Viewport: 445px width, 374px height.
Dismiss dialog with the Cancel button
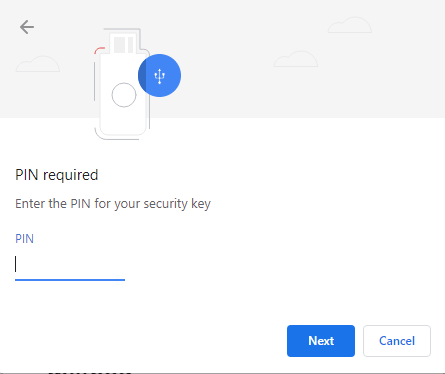click(x=397, y=341)
